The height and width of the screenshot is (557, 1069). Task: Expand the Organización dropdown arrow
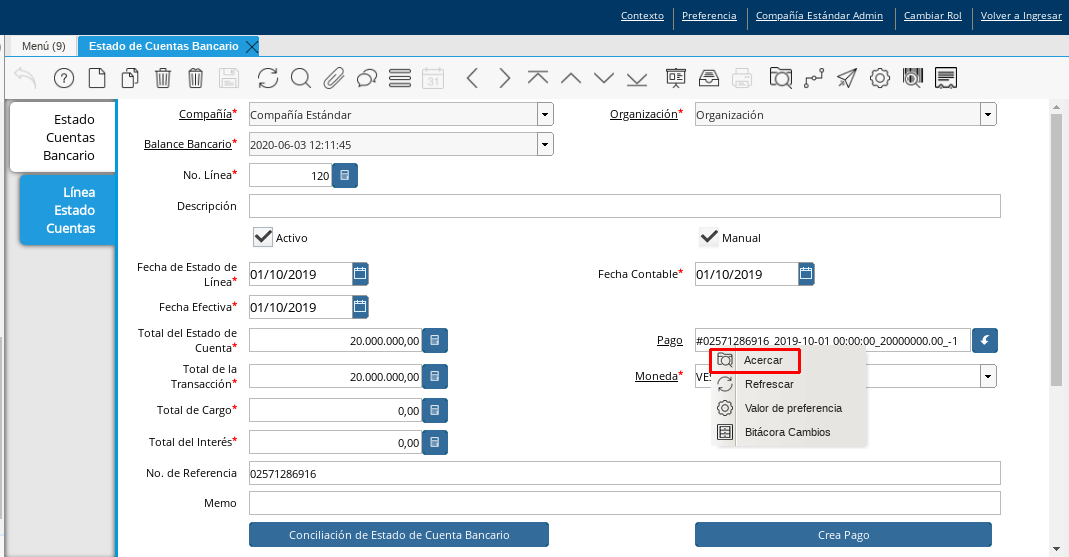(x=988, y=114)
